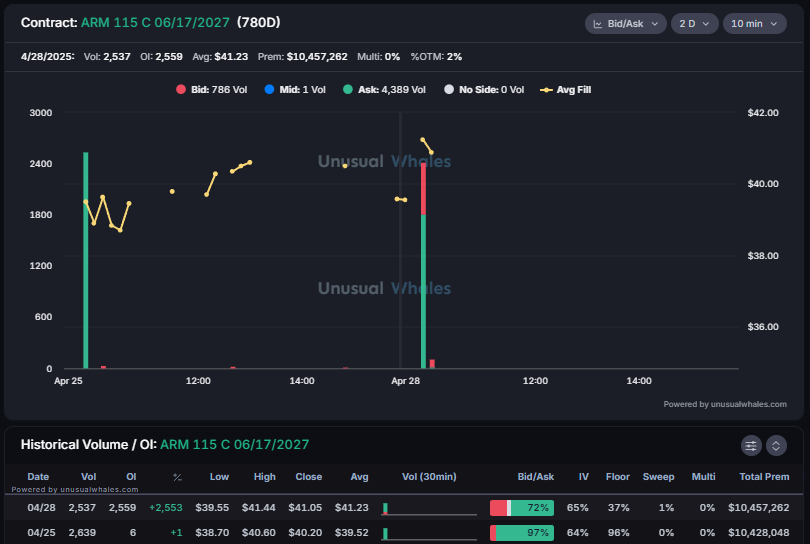Click the 04/28 Vol (30min) mini chart
810x544 pixels.
429,509
